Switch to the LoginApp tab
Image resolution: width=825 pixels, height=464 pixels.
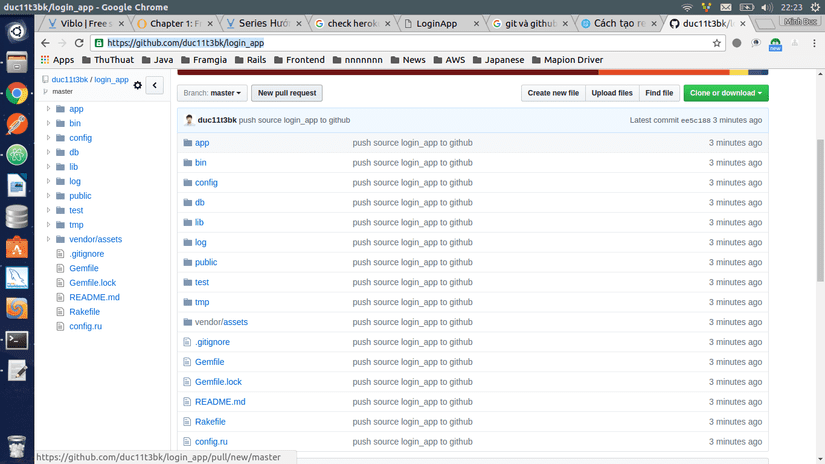tap(440, 24)
